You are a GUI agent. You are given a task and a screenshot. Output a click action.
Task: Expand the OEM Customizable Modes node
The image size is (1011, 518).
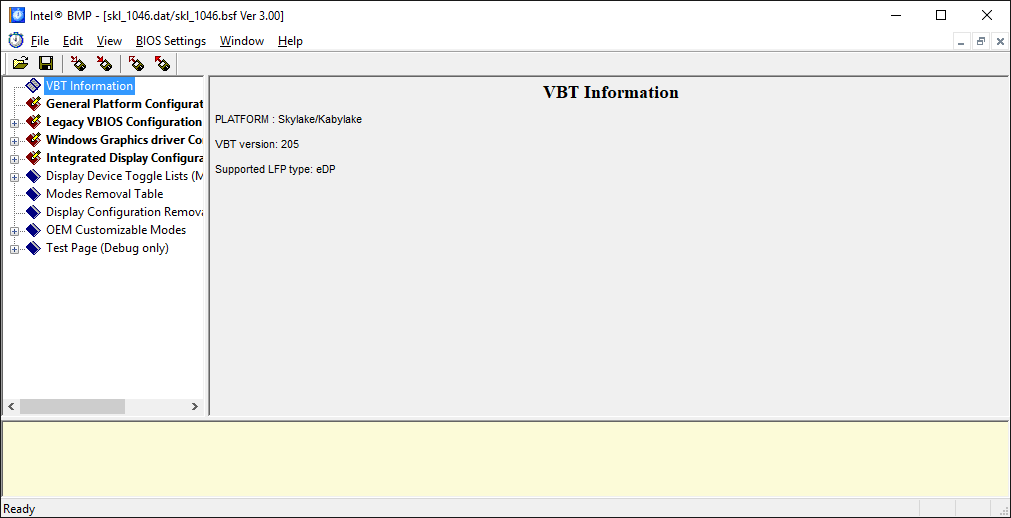[x=14, y=231]
